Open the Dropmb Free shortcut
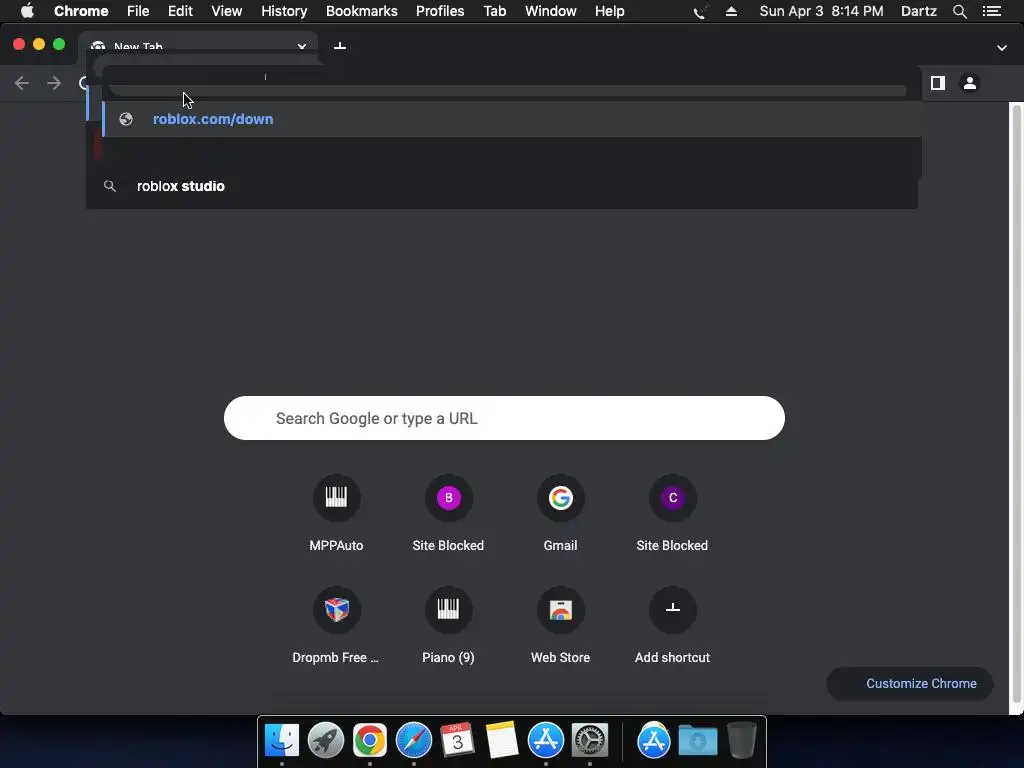 336,626
